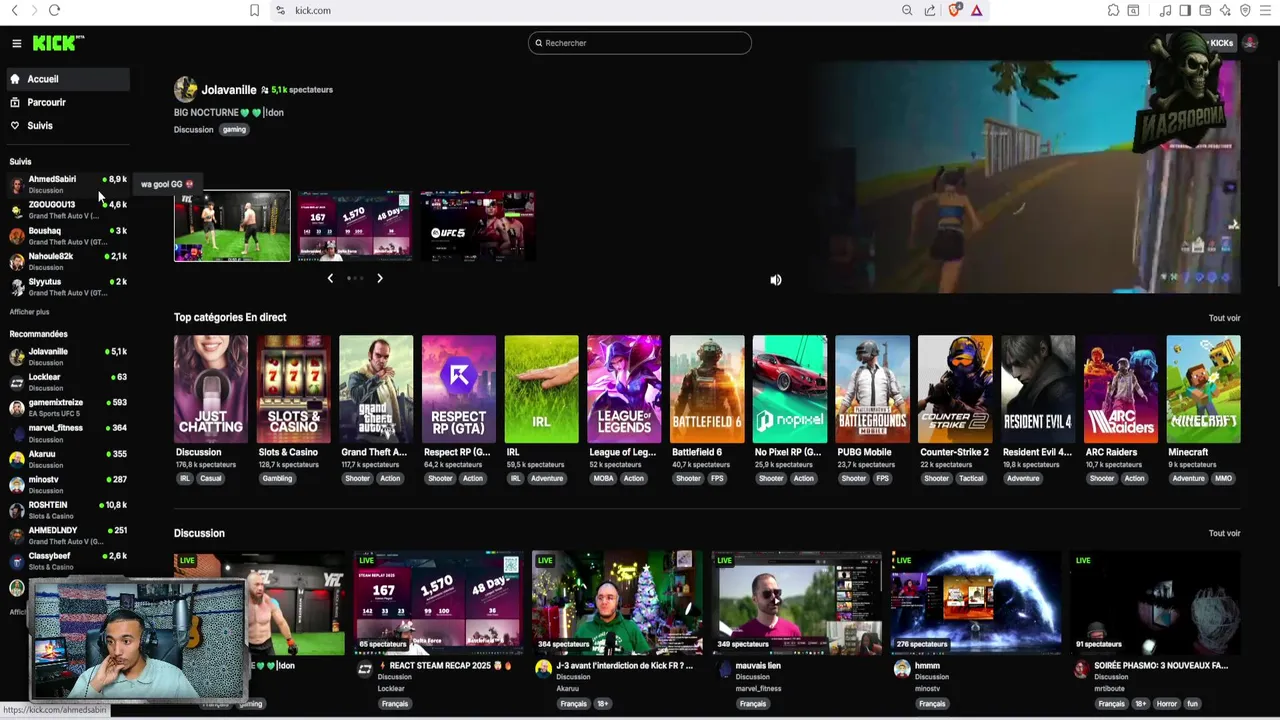Open Brave Rewards triangle icon
Viewport: 1280px width, 720px height.
click(x=977, y=10)
